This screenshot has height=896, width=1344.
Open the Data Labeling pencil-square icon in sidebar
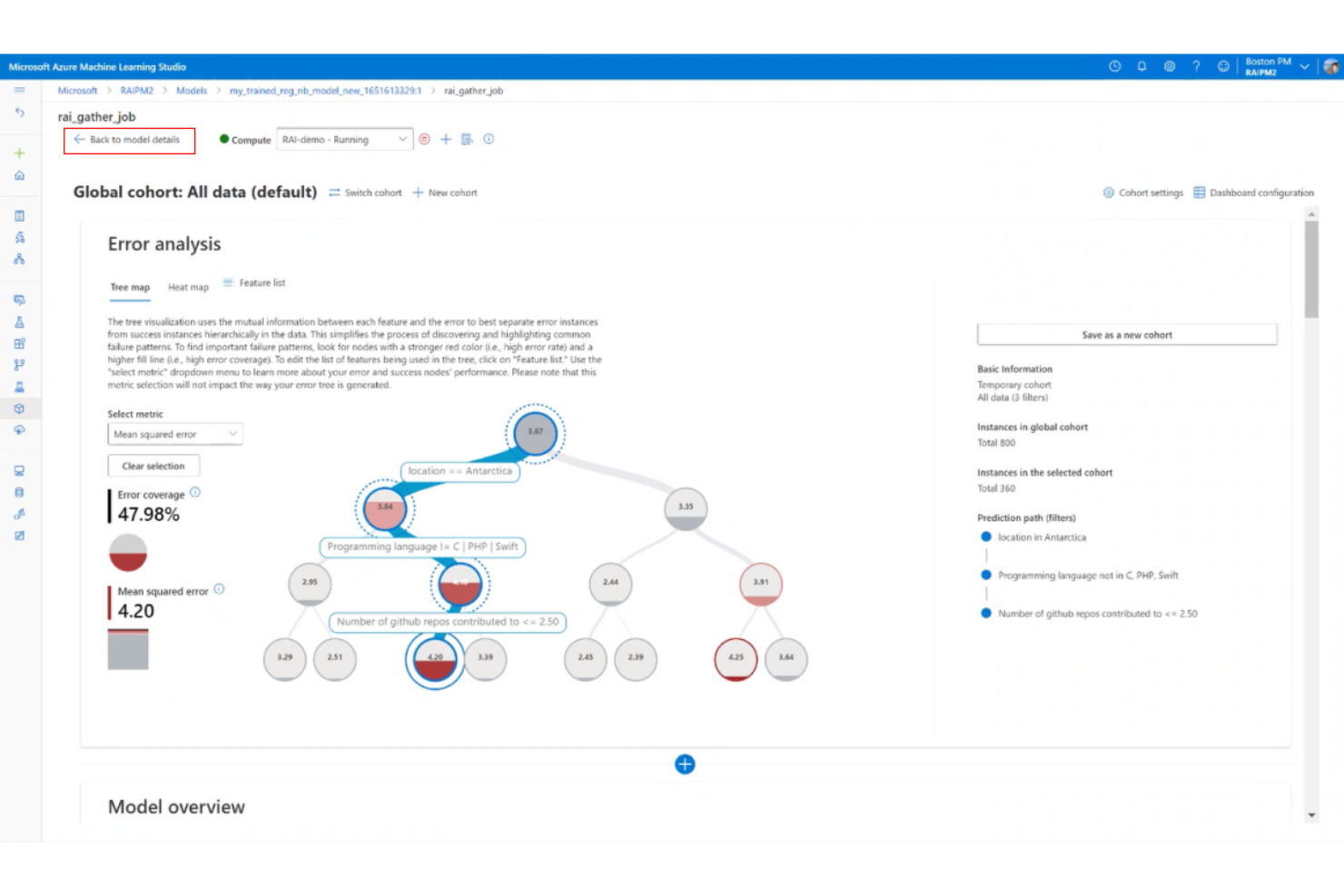[19, 536]
